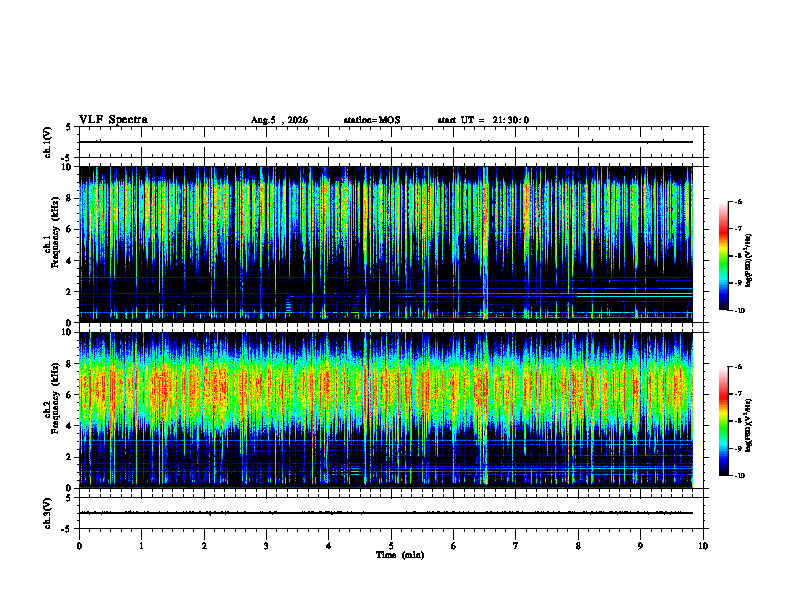Click the 10 tick on Time axis
Viewport: 792px width, 612px height.
coord(703,546)
